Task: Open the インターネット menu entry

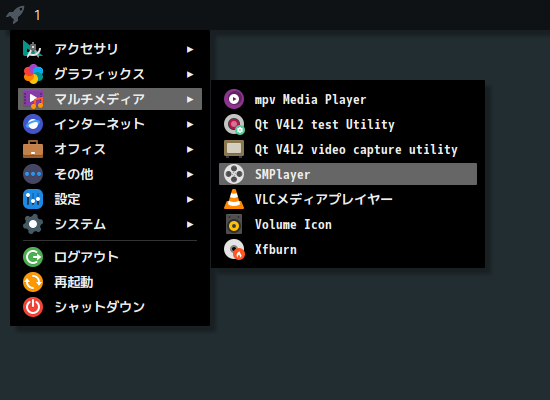Action: click(110, 124)
